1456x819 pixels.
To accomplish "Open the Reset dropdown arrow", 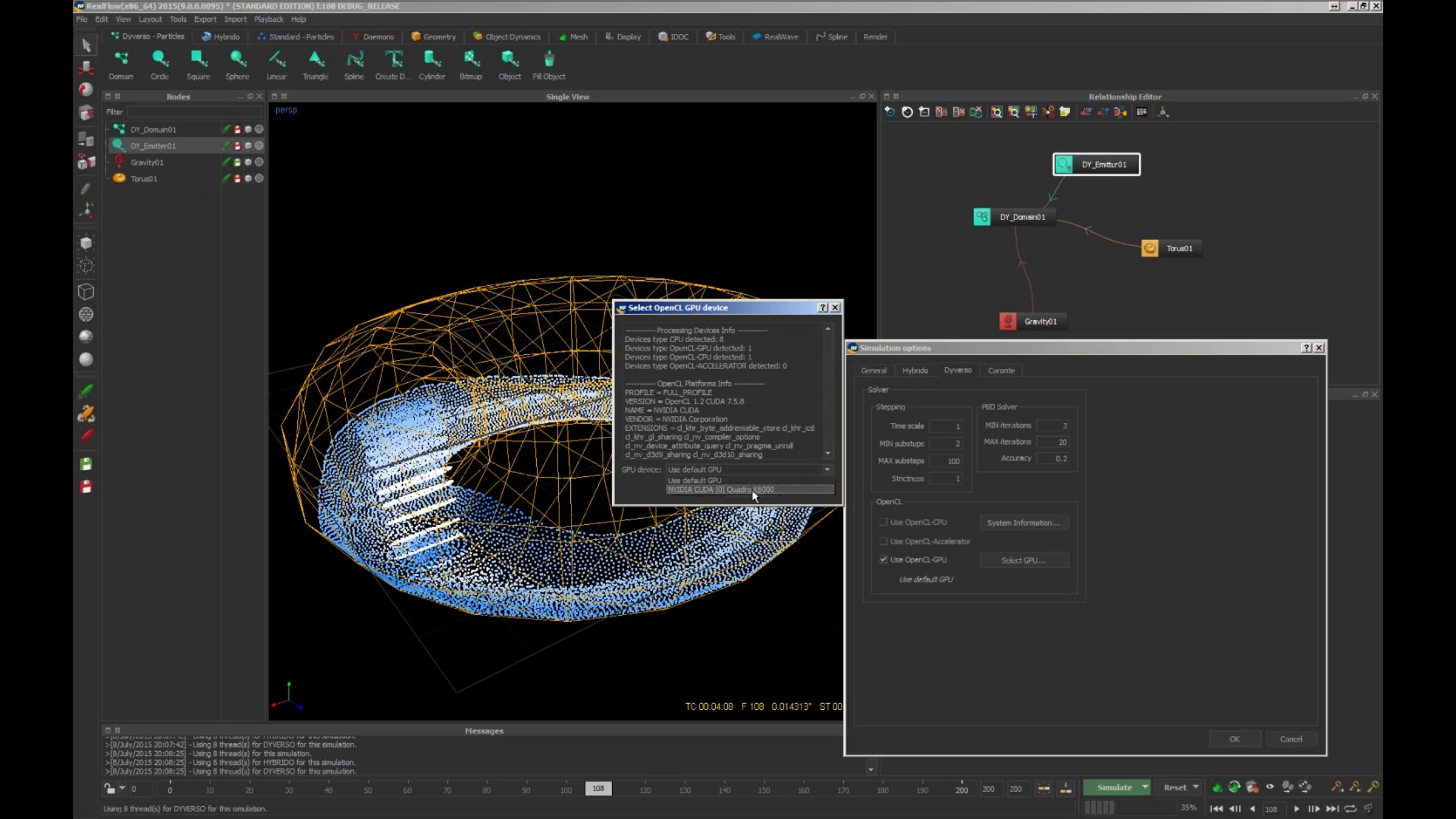I will 1196,787.
